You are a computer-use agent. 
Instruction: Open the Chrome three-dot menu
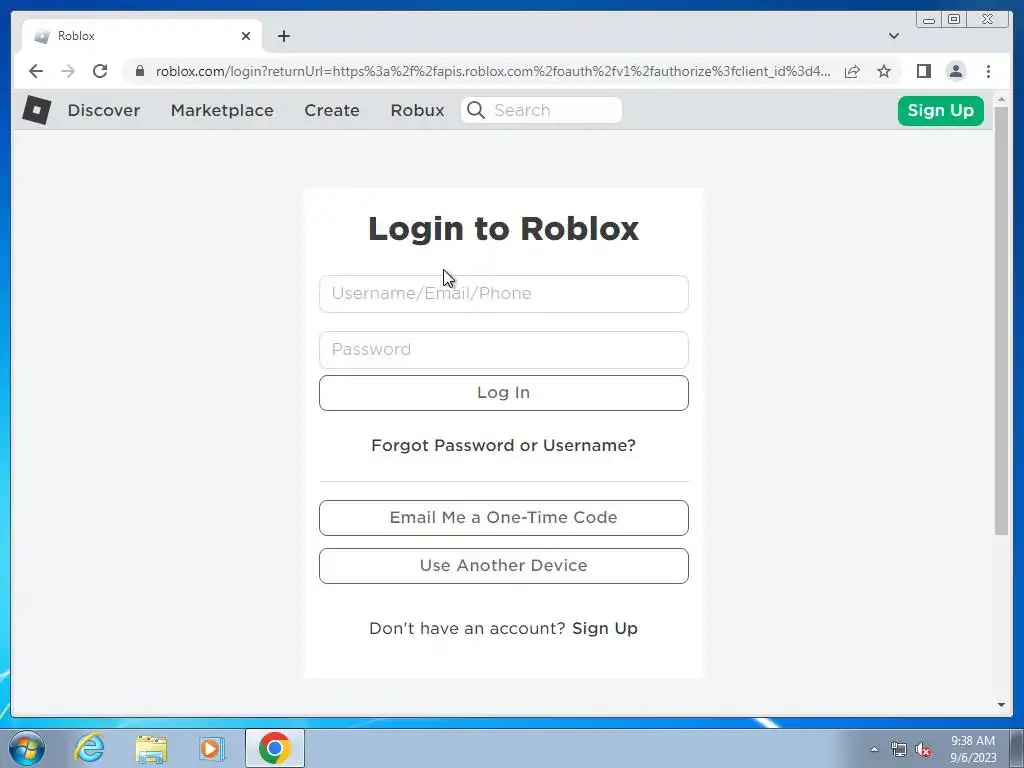(x=988, y=71)
